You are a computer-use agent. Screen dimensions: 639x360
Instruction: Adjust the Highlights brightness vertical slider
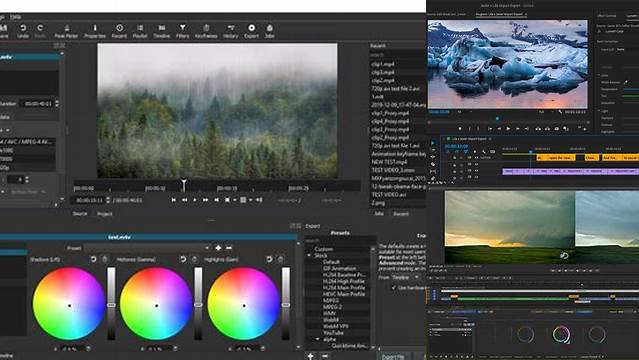tap(286, 304)
